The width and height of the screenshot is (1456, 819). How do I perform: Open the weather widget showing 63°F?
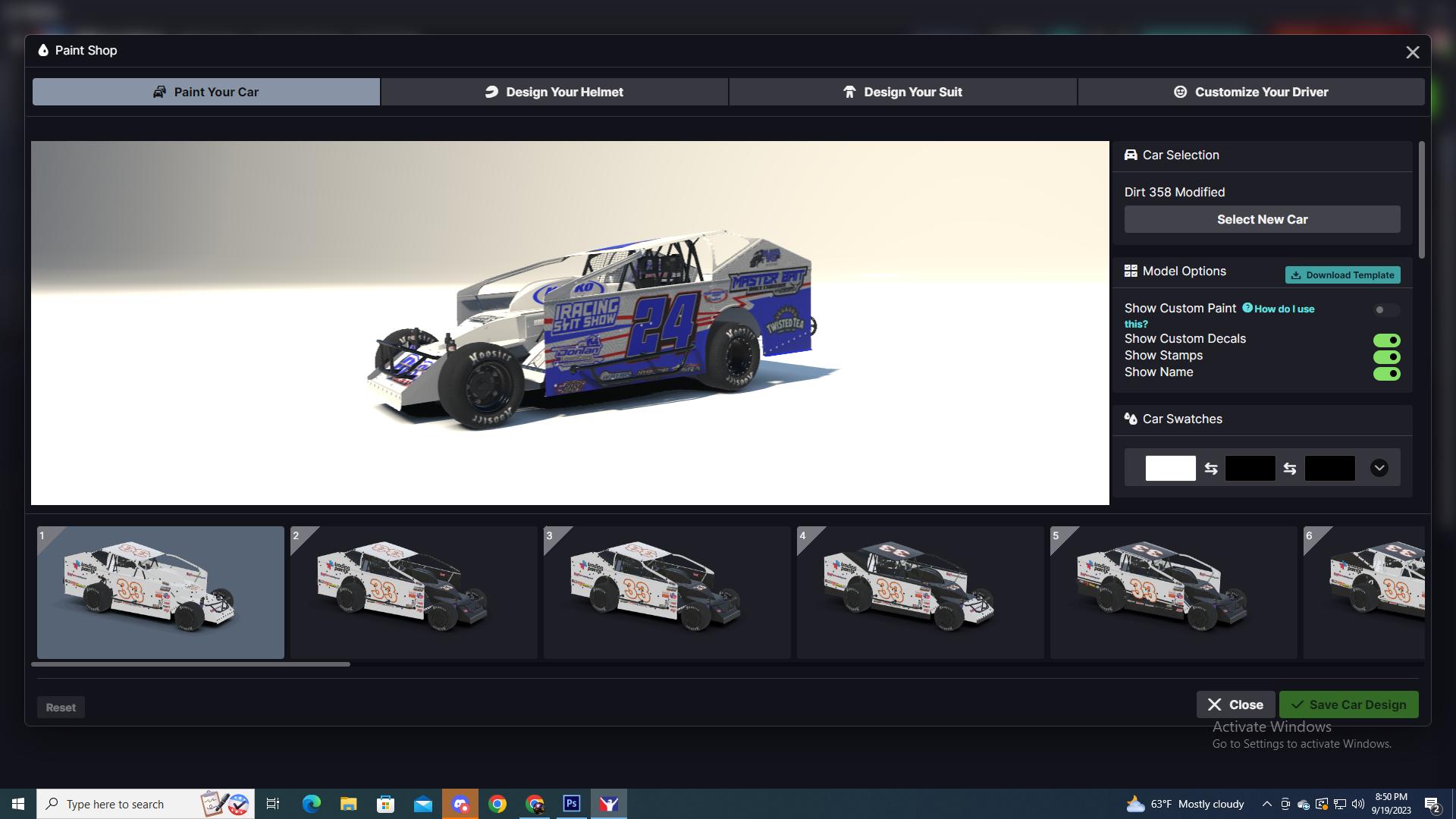[x=1185, y=804]
